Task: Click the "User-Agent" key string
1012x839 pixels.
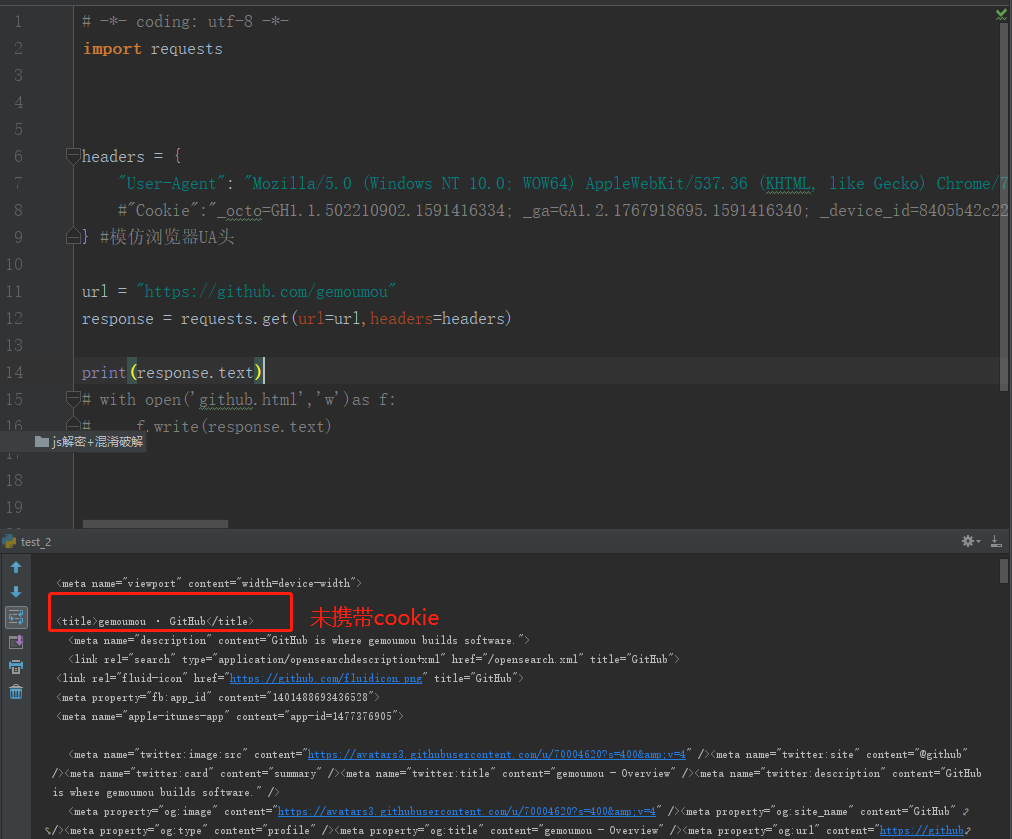Action: pyautogui.click(x=172, y=183)
